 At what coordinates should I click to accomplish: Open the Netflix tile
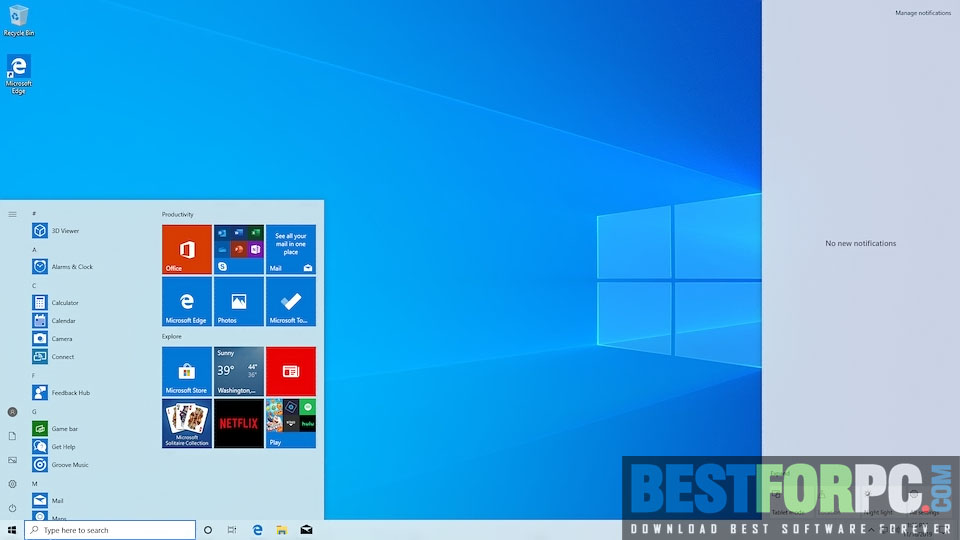coord(239,424)
